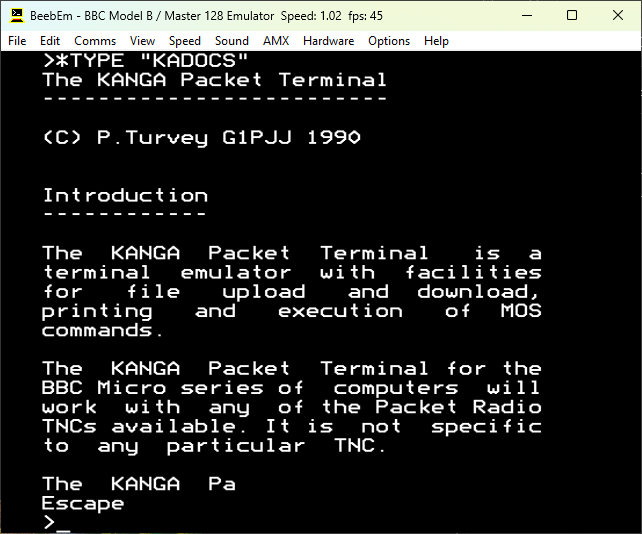Click 'for file upload and download,' line
642x534 pixels.
292,292
